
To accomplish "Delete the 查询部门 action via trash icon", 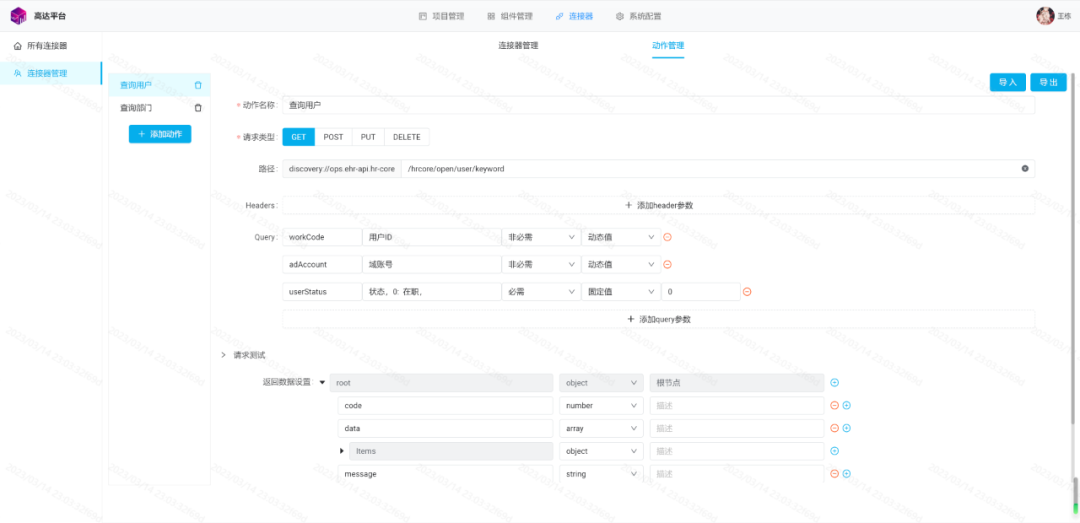I will pyautogui.click(x=198, y=108).
